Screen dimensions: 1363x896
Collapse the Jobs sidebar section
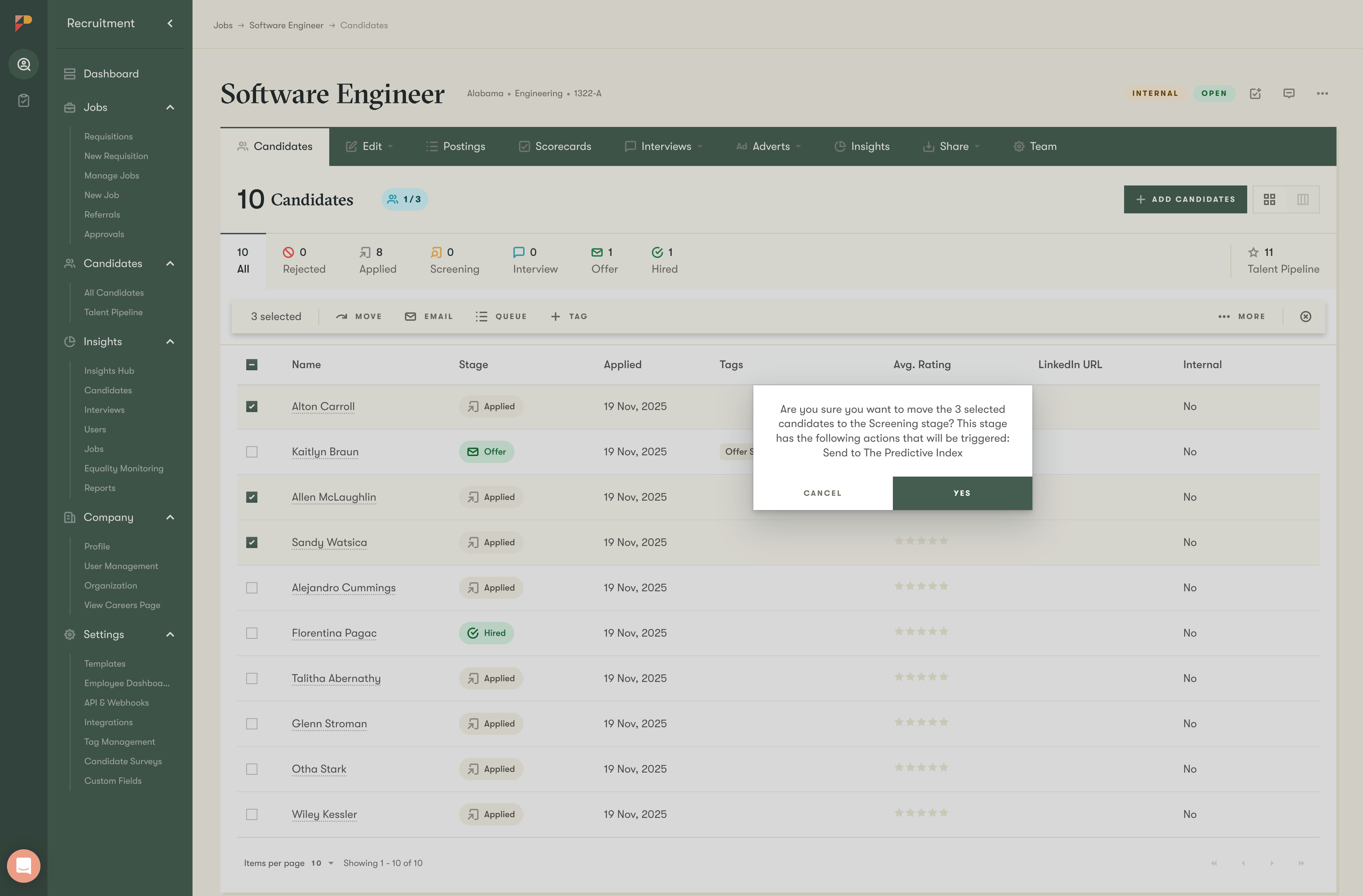pyautogui.click(x=170, y=108)
